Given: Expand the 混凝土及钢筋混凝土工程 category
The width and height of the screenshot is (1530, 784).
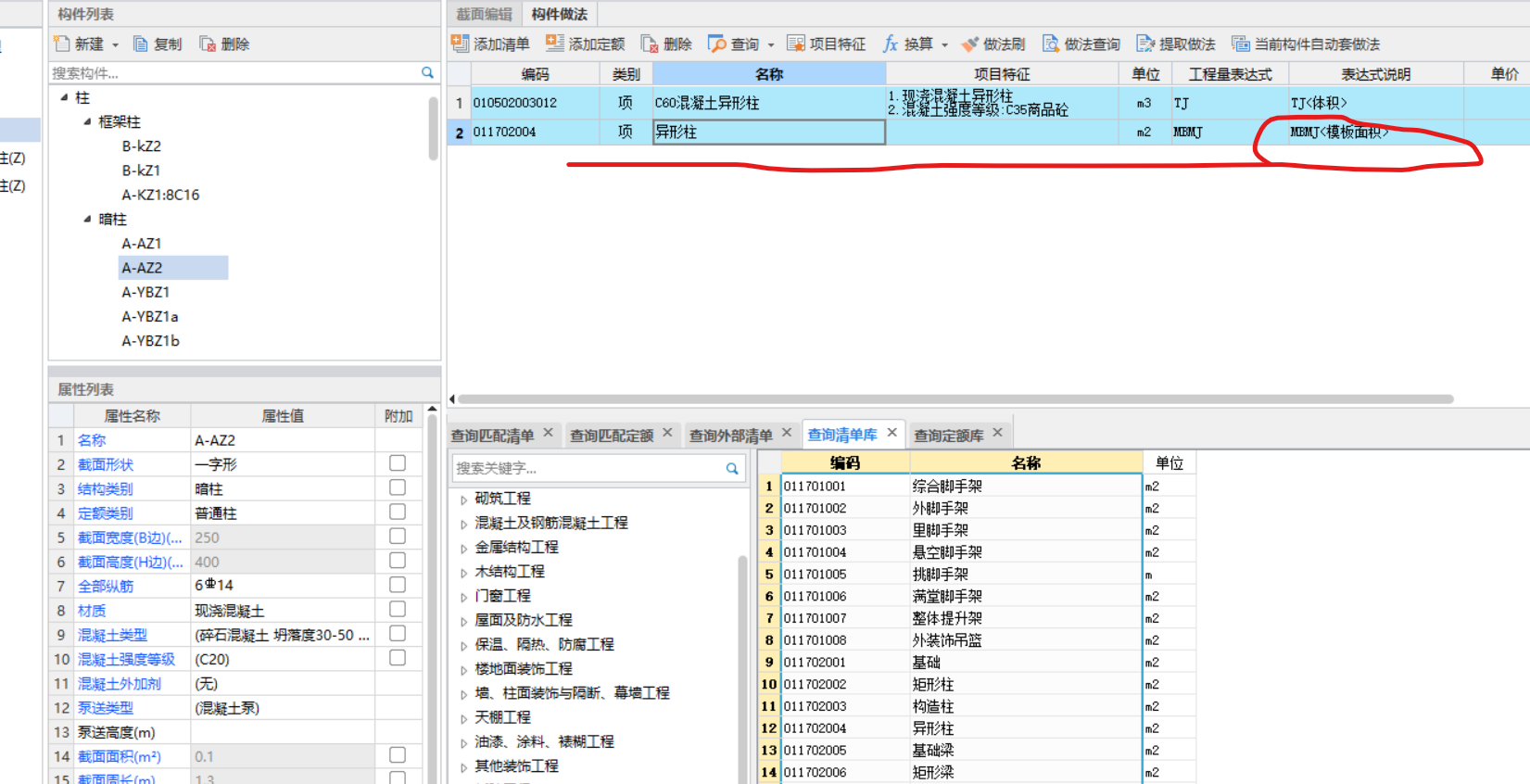Looking at the screenshot, I should pyautogui.click(x=463, y=525).
